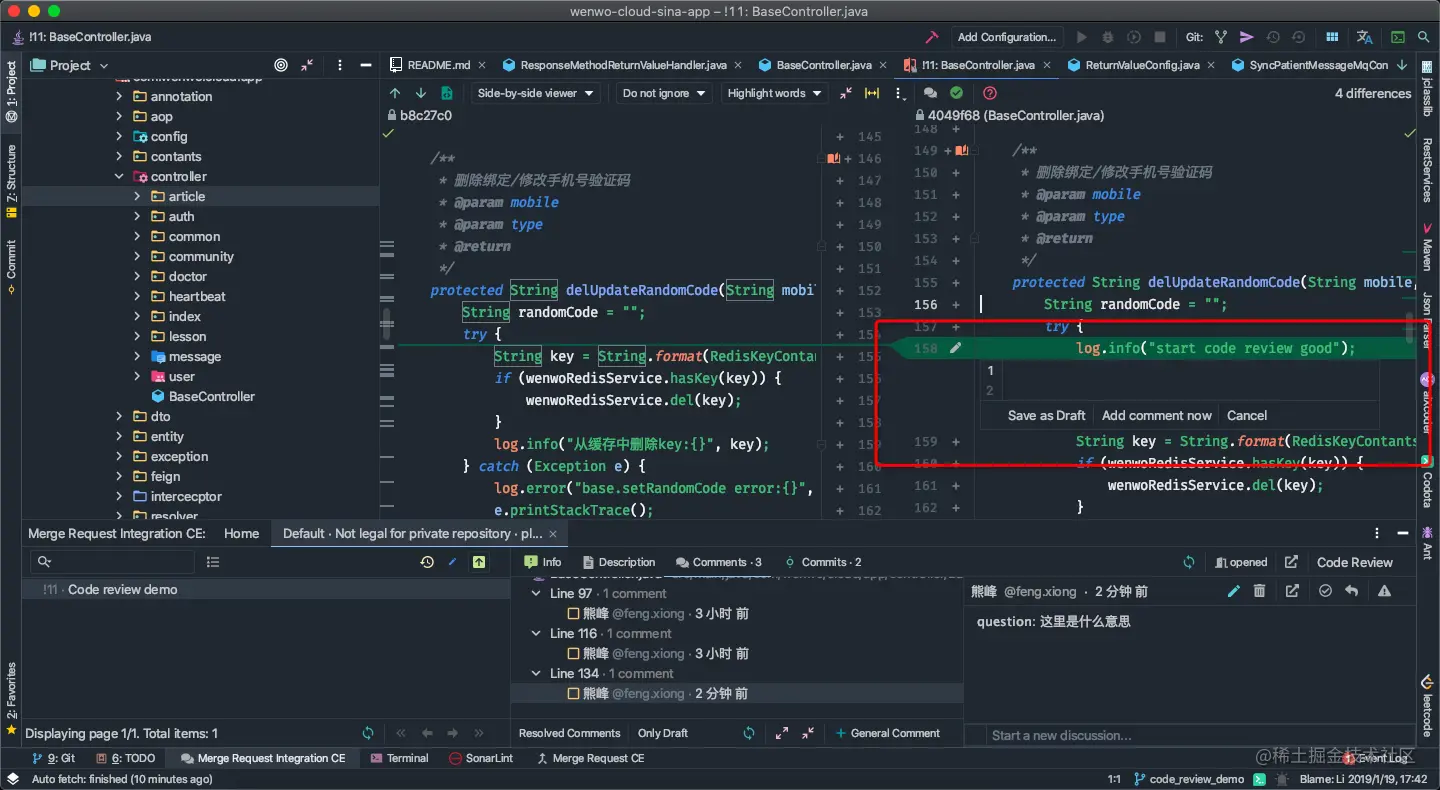
Task: Resolve the discussion via checkmark icon
Action: (1325, 591)
